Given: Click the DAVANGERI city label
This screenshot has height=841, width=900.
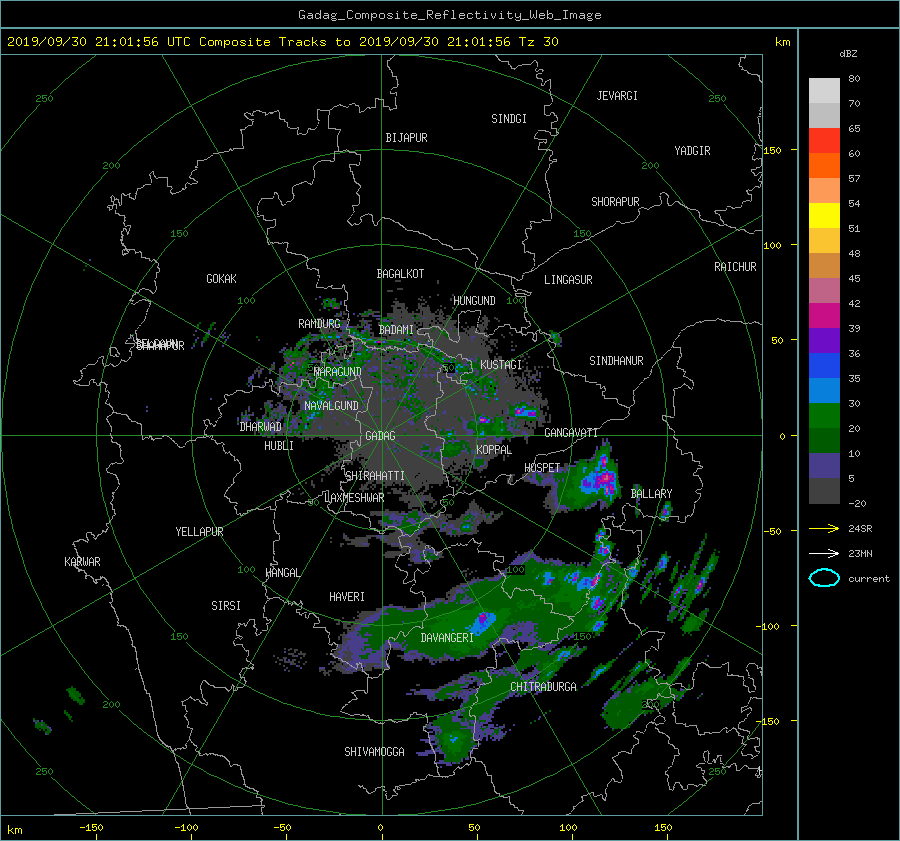Looking at the screenshot, I should coord(447,638).
